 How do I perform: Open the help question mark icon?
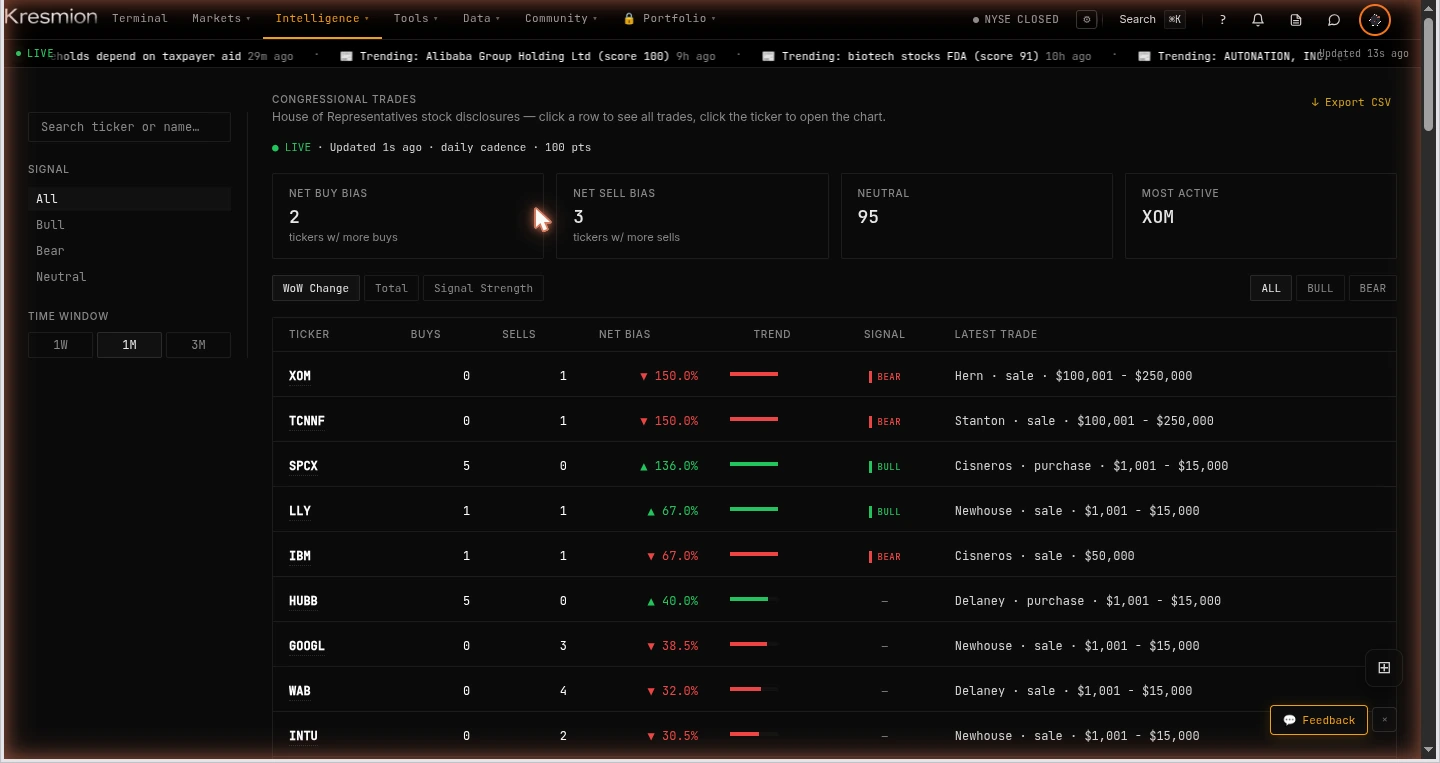[1222, 19]
